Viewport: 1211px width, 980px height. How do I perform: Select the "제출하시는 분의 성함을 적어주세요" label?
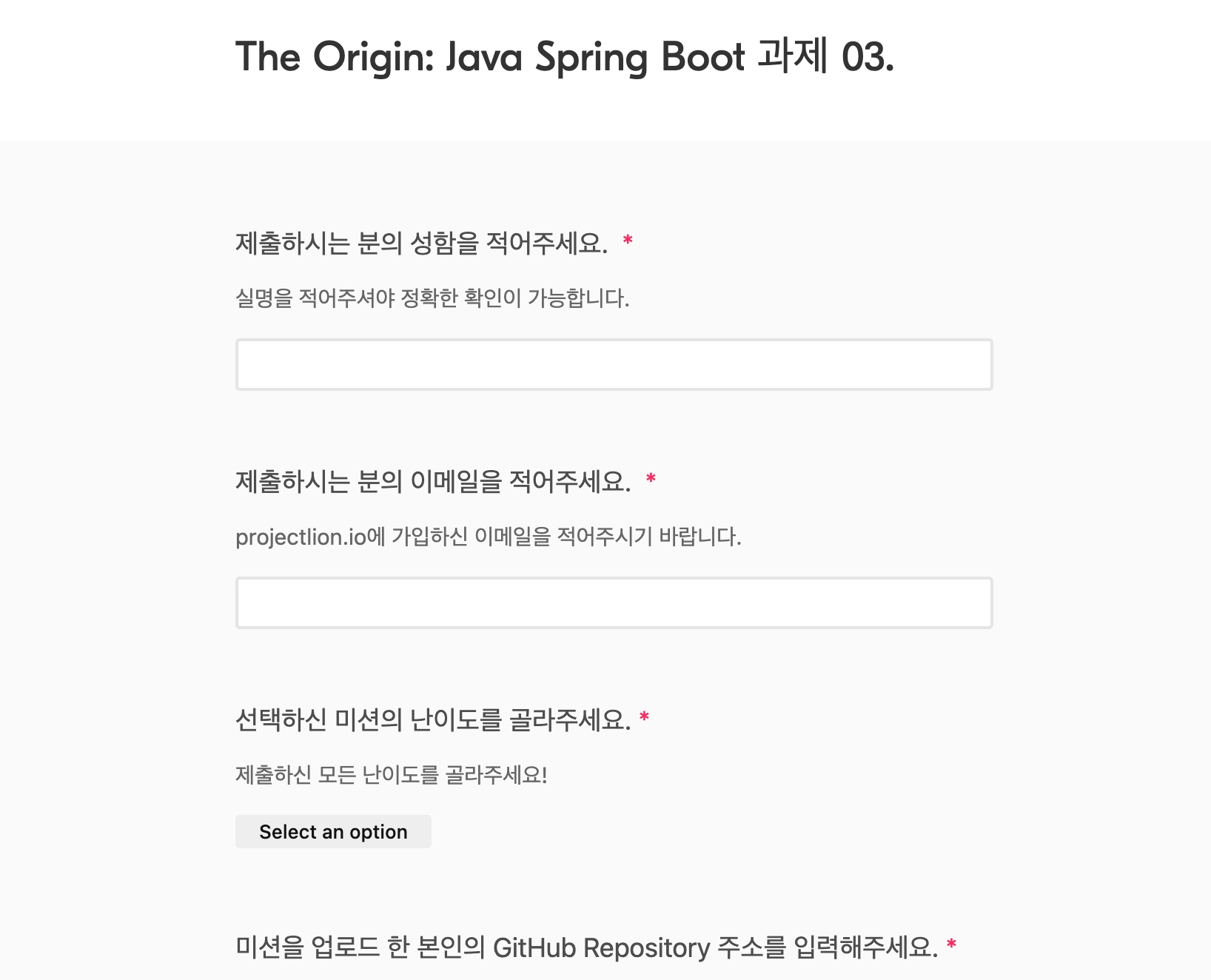pyautogui.click(x=421, y=243)
